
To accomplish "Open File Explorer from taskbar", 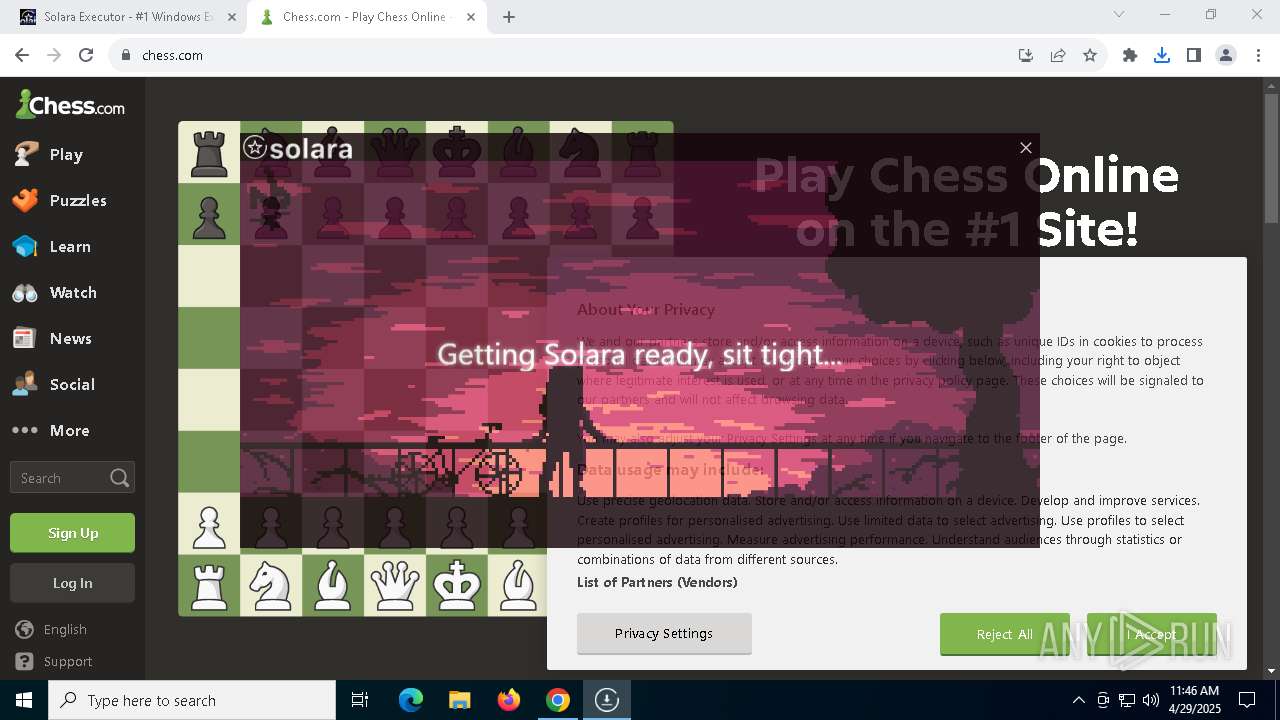I will tap(459, 700).
